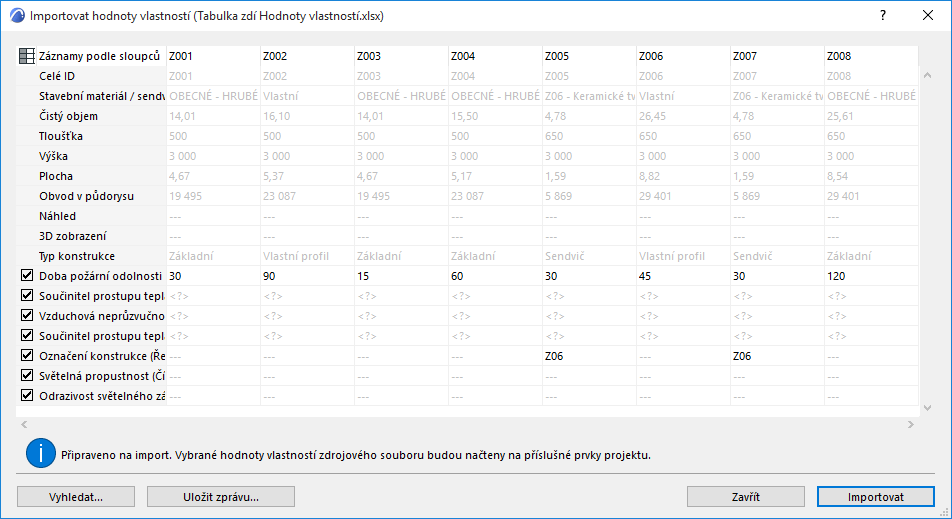
Task: Select the Náhled row label
Action: pos(58,216)
